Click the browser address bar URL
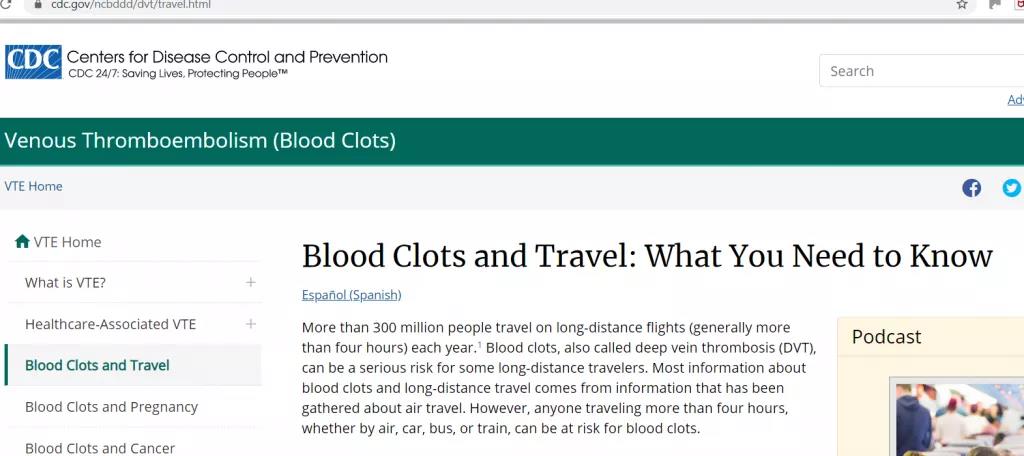The height and width of the screenshot is (456, 1024). tap(131, 5)
